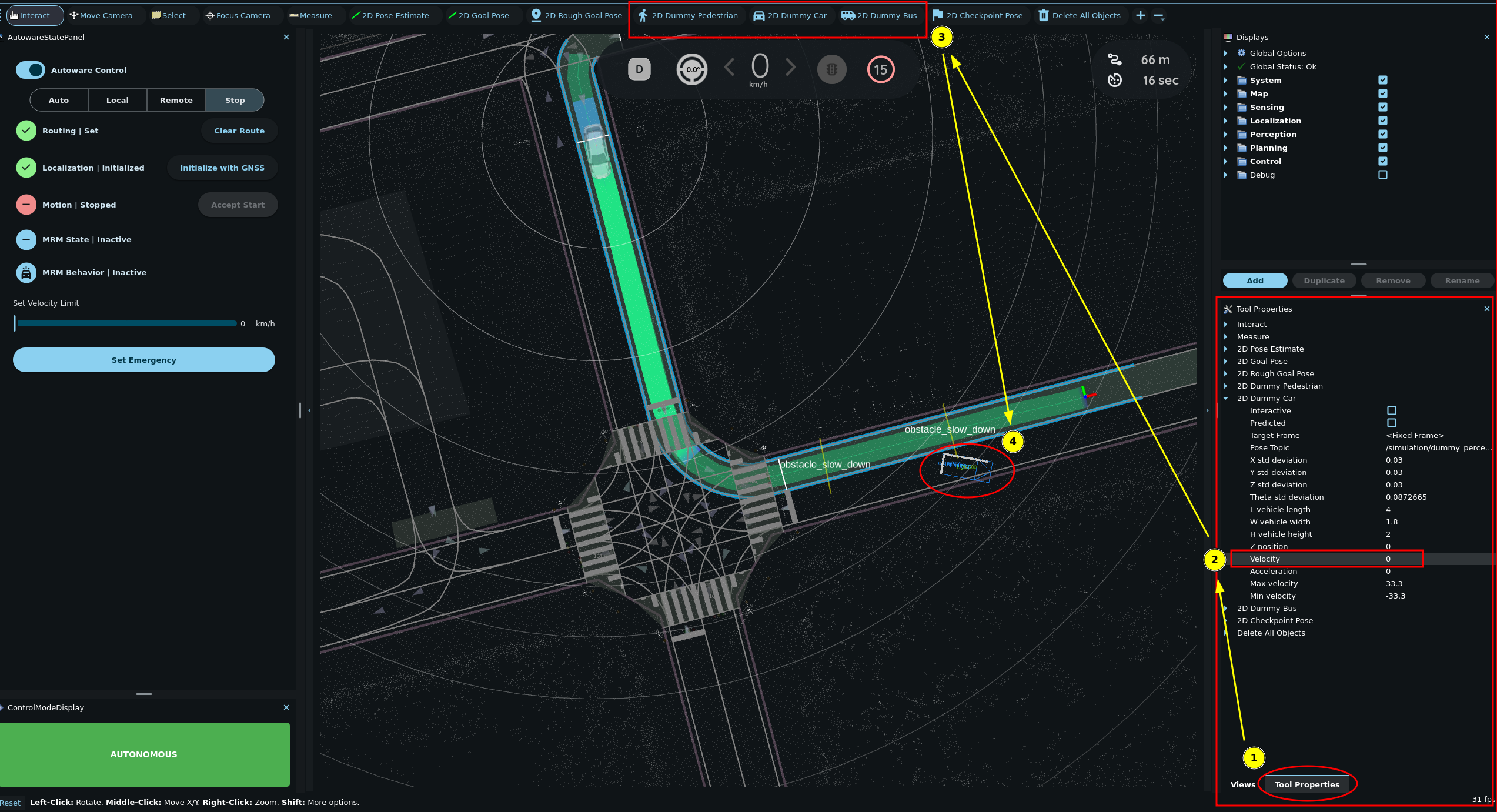This screenshot has height=812, width=1497.
Task: Collapse the 2D Dummy Car properties
Action: [x=1225, y=398]
